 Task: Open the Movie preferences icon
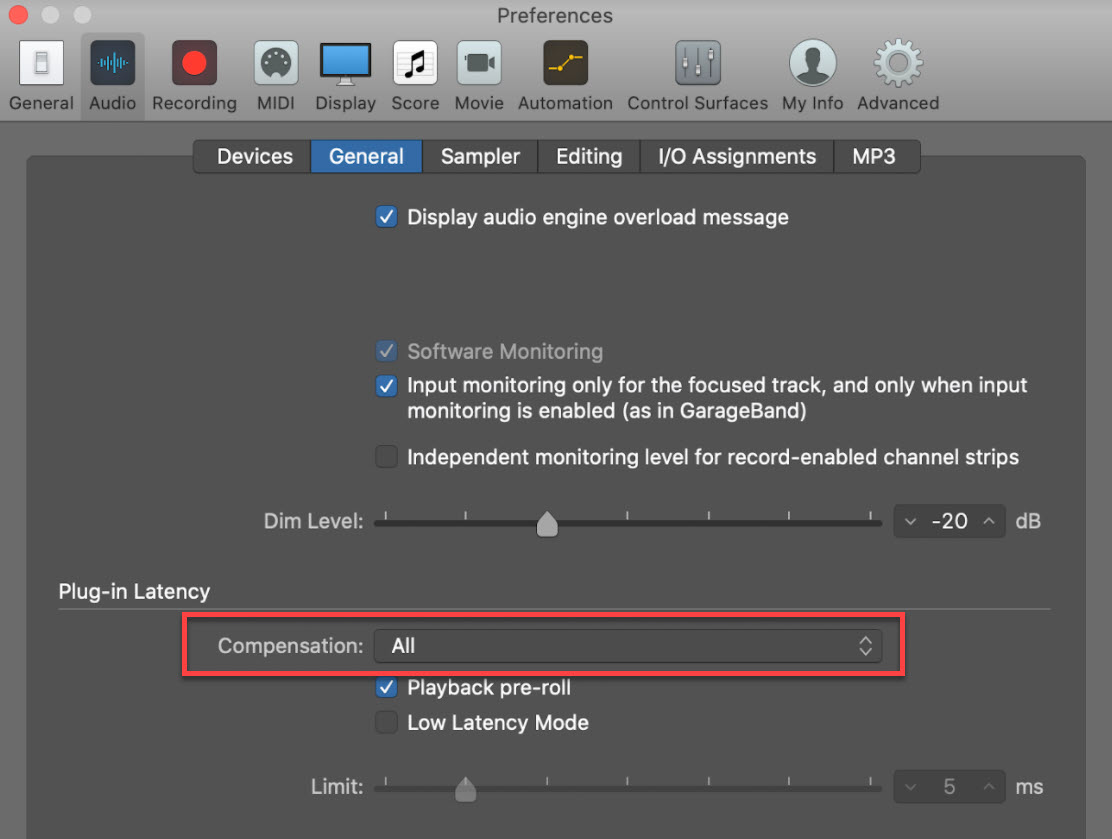pyautogui.click(x=479, y=65)
